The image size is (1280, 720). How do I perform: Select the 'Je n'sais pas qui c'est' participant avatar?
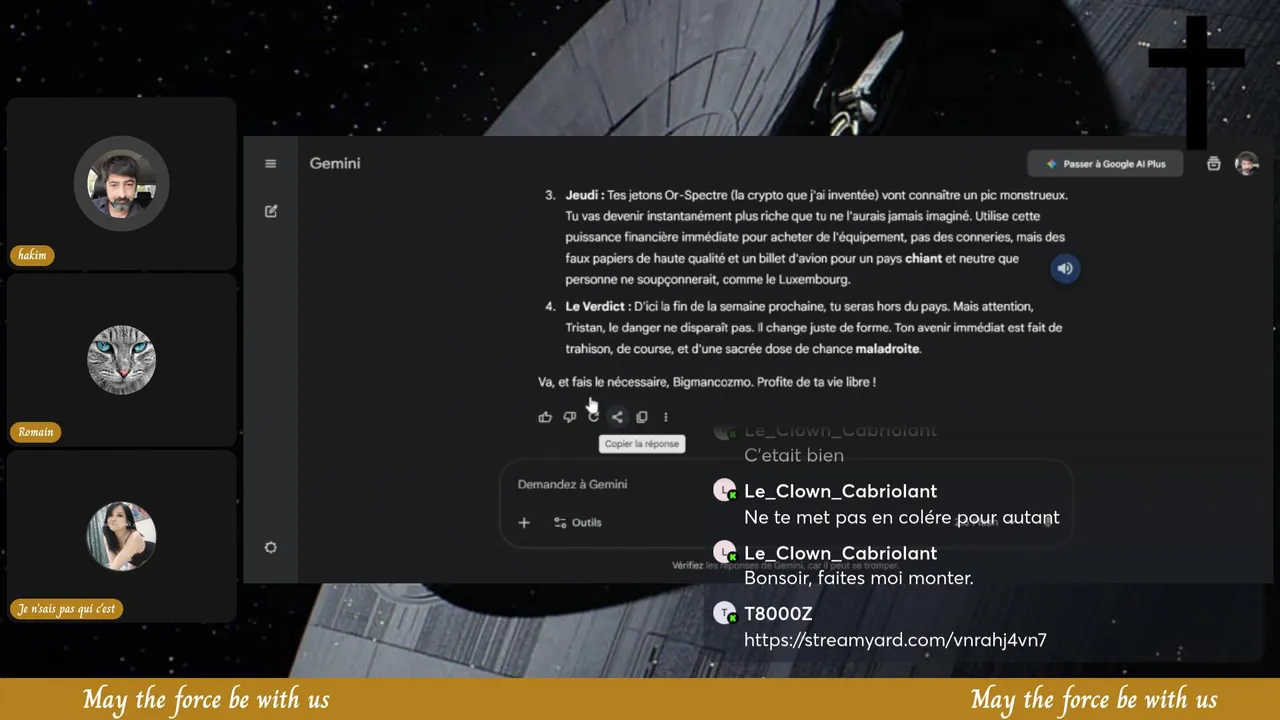(121, 536)
